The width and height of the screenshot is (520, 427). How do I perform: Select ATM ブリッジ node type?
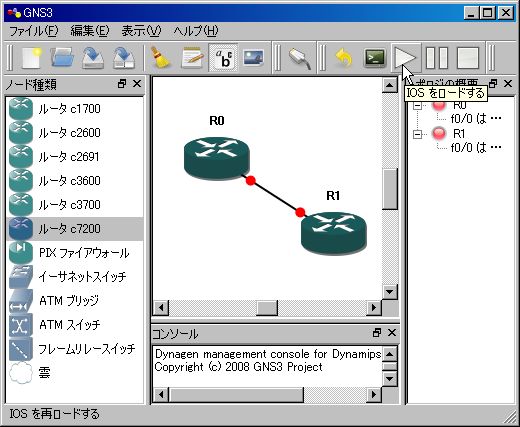pyautogui.click(x=75, y=301)
